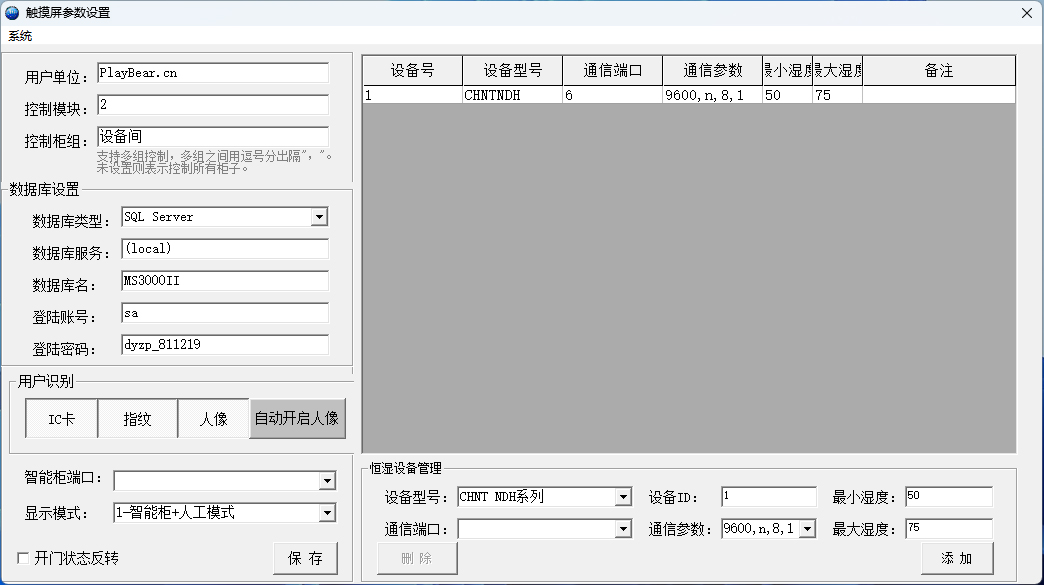
Task: Toggle the 开门状态反转 checkbox
Action: tap(24, 558)
